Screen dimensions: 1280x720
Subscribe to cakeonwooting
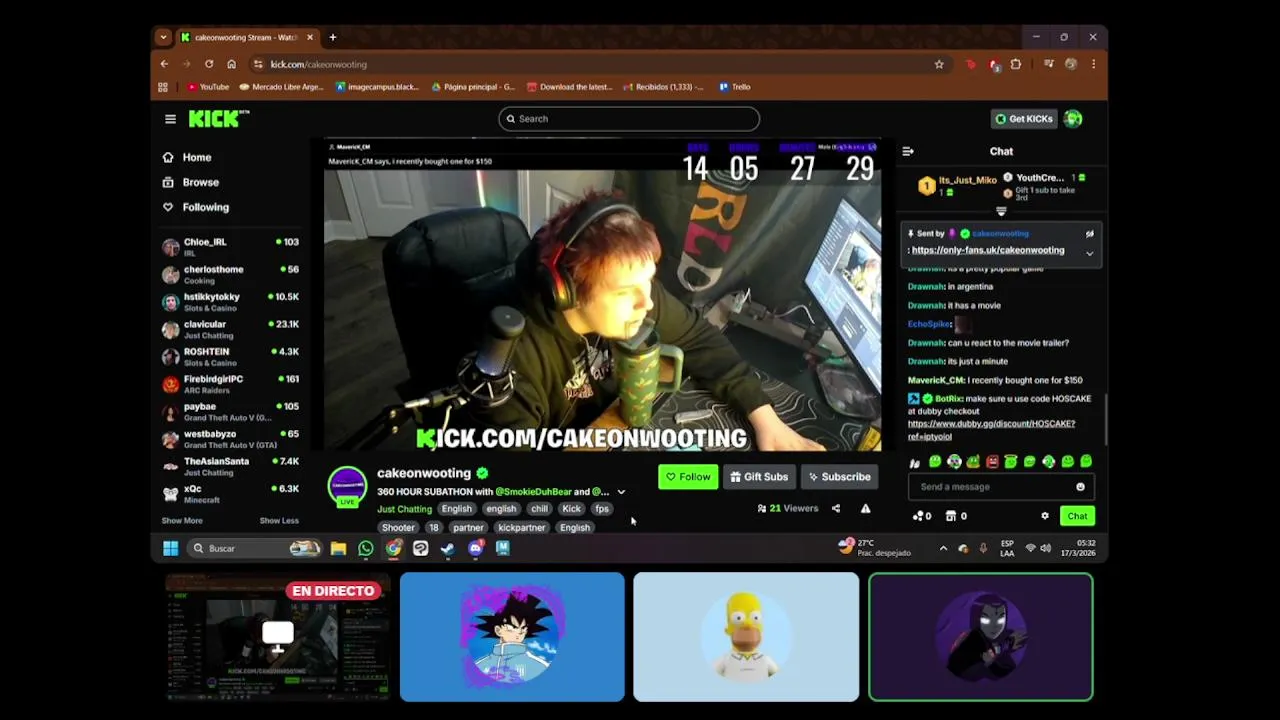point(839,477)
